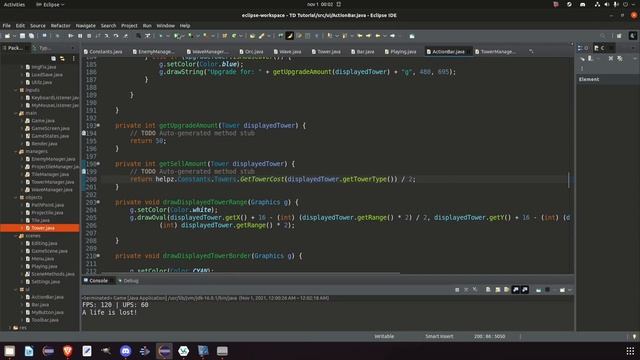
Task: Click the Resume toolbar icon
Action: point(71,36)
